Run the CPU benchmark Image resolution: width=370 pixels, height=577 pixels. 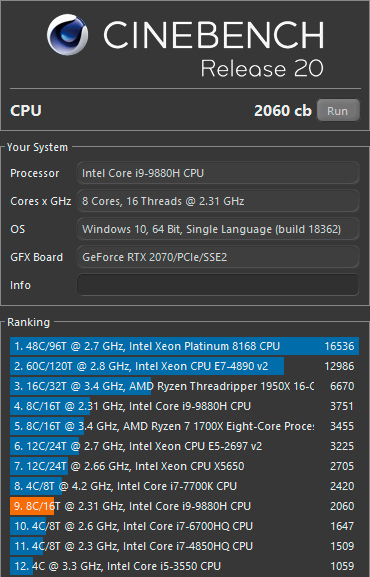[x=338, y=110]
